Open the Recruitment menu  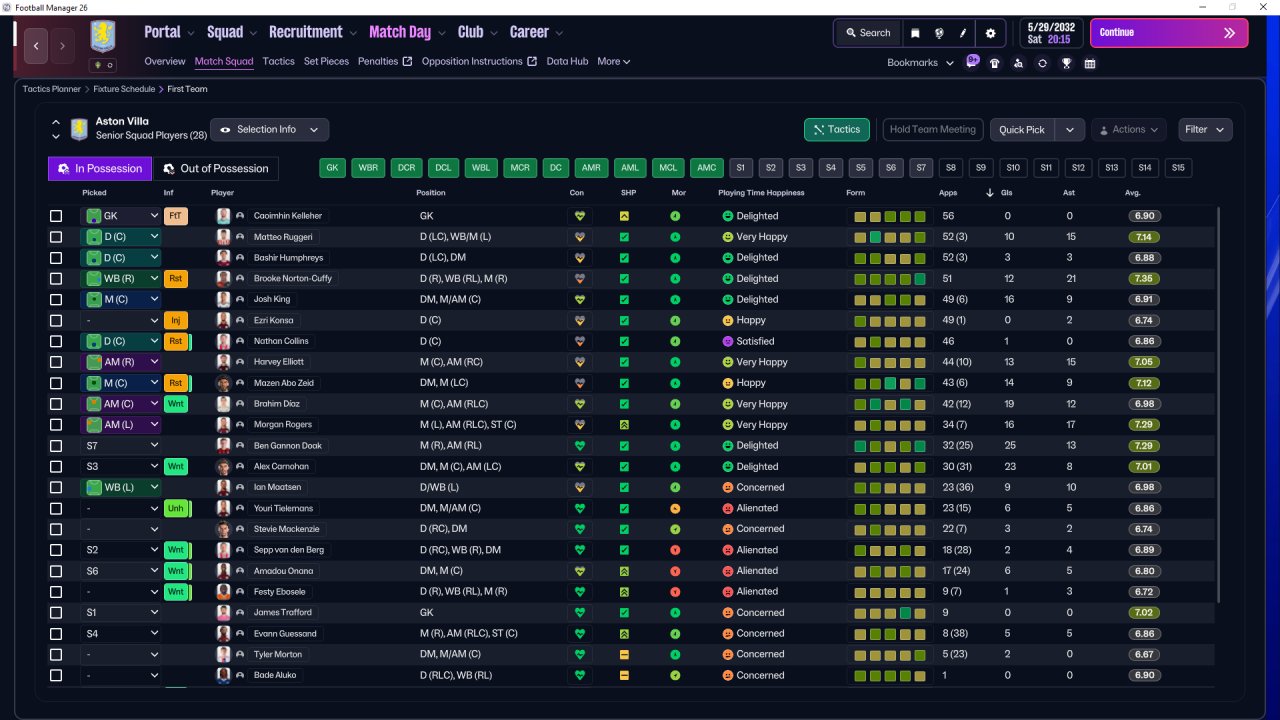(x=313, y=32)
